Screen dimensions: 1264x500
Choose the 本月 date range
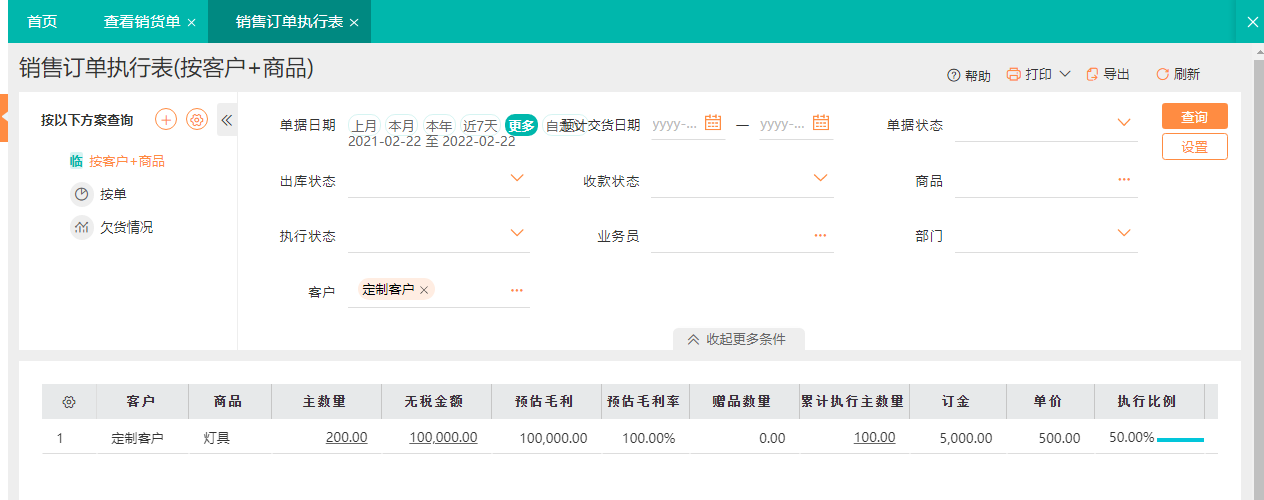401,126
